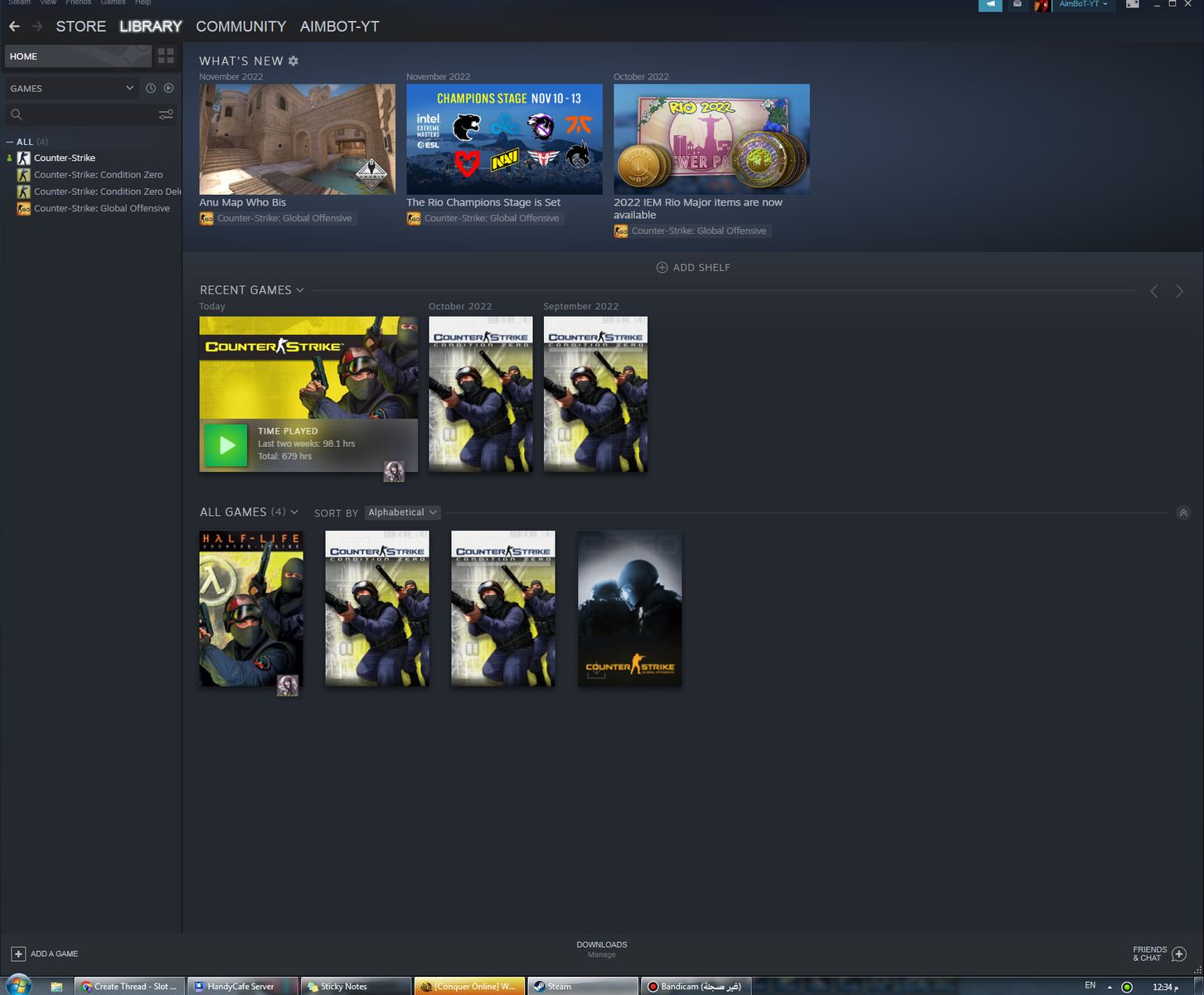The height and width of the screenshot is (995, 1204).
Task: Toggle show ready-to-play games filter
Action: [x=169, y=89]
